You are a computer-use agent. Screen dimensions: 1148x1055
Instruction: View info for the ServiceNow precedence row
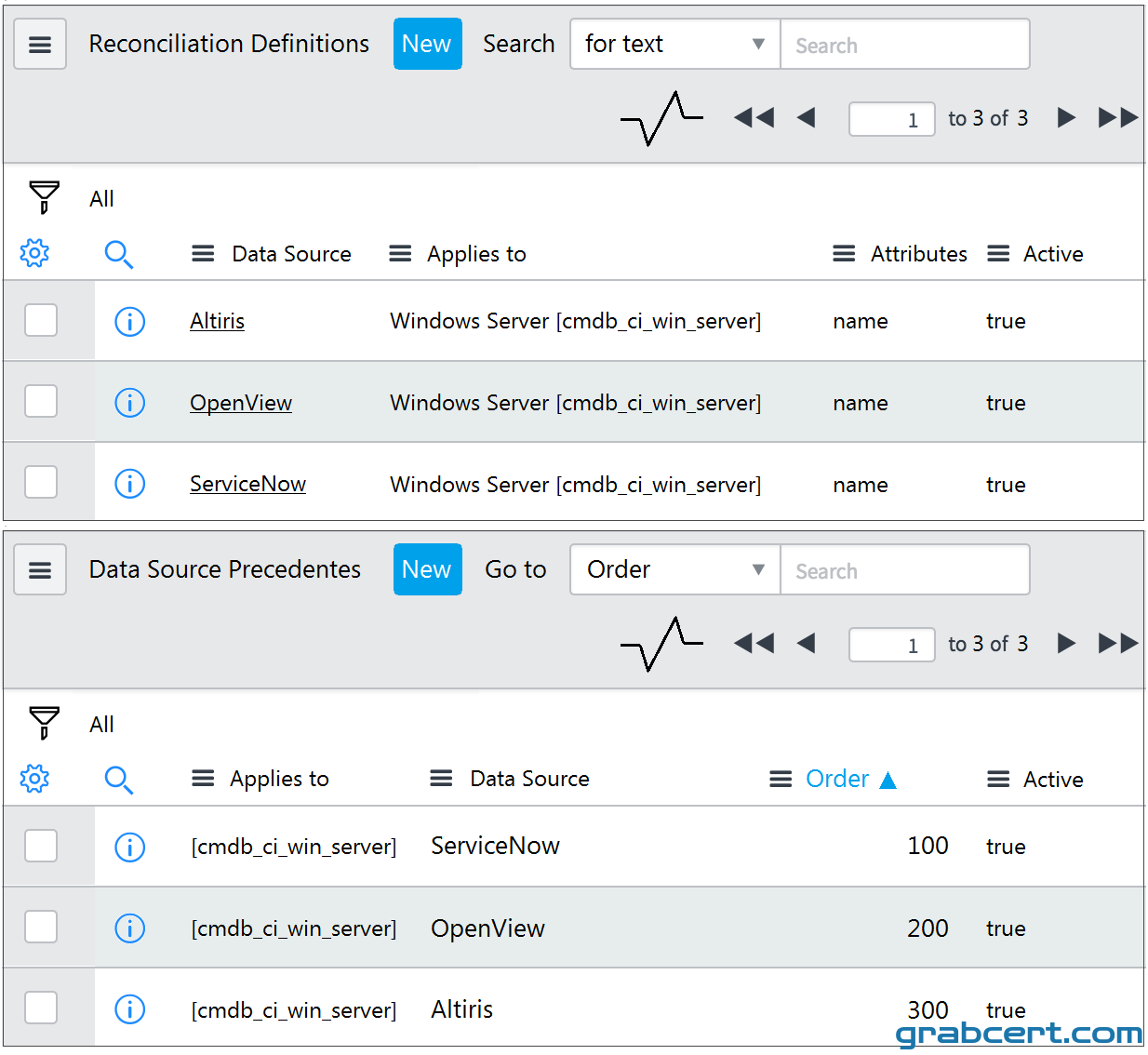pyautogui.click(x=129, y=847)
